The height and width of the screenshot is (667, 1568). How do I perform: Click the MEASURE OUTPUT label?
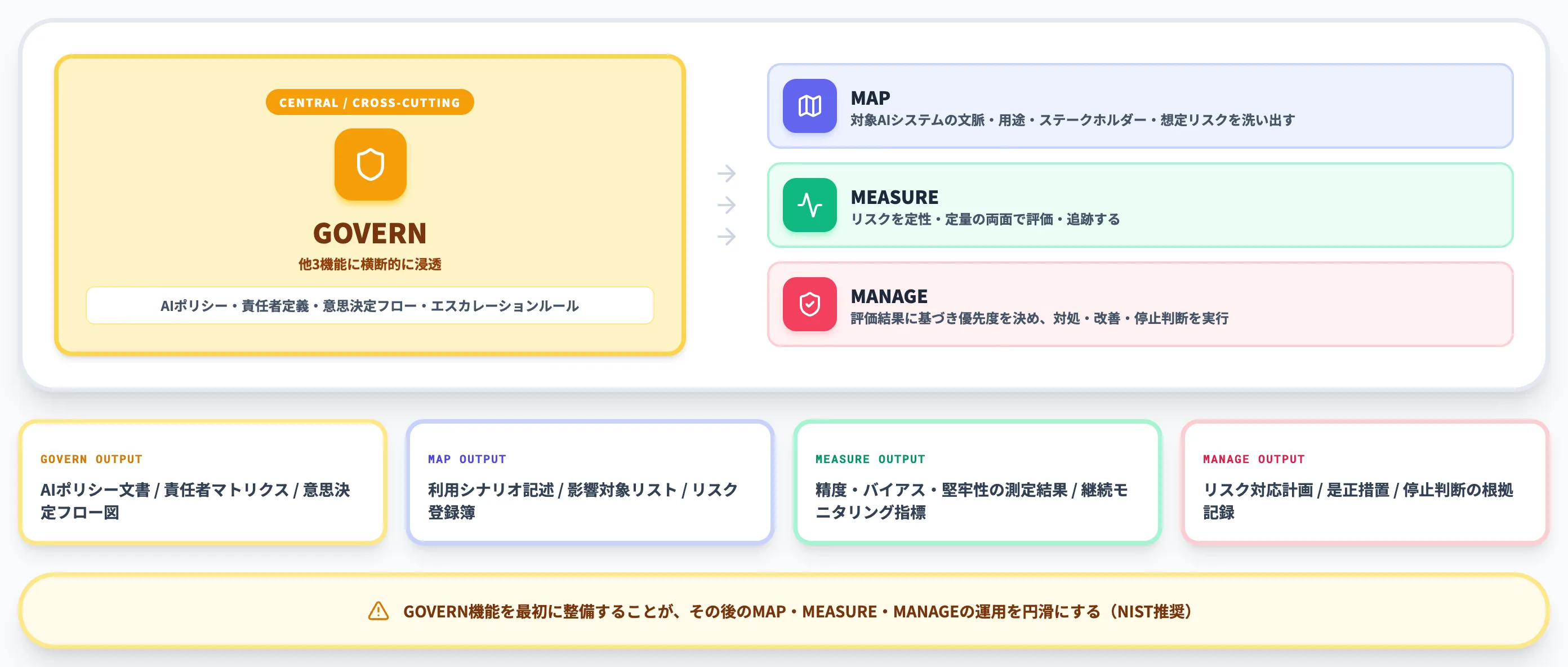click(x=870, y=459)
